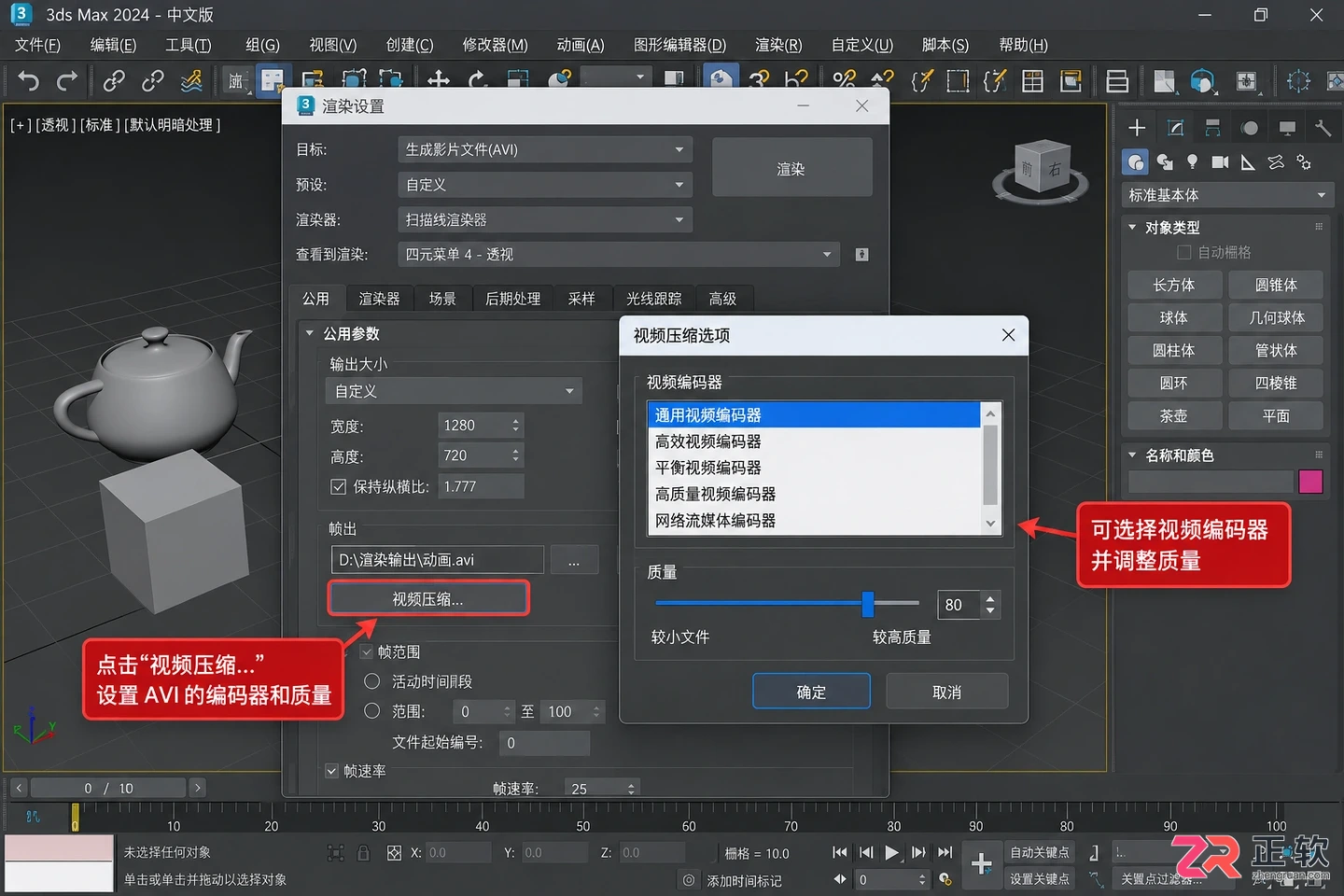Enable the 自动栅格 checkbox

1184,252
